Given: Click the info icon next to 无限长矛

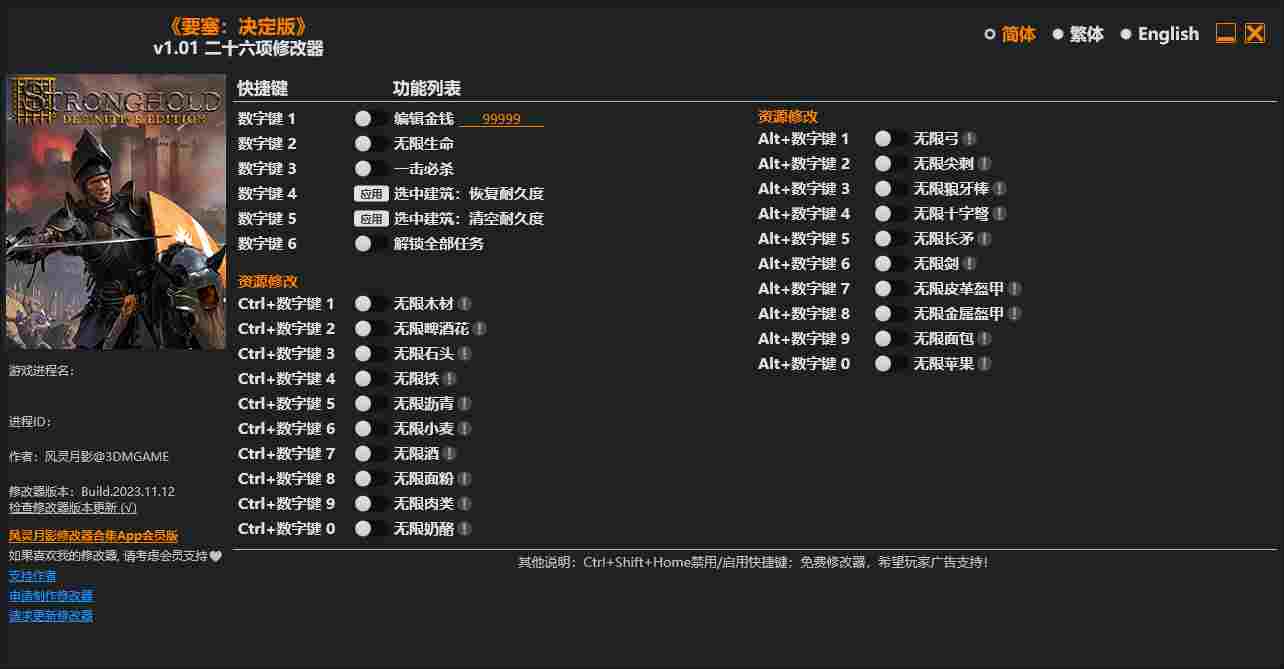Looking at the screenshot, I should point(985,238).
